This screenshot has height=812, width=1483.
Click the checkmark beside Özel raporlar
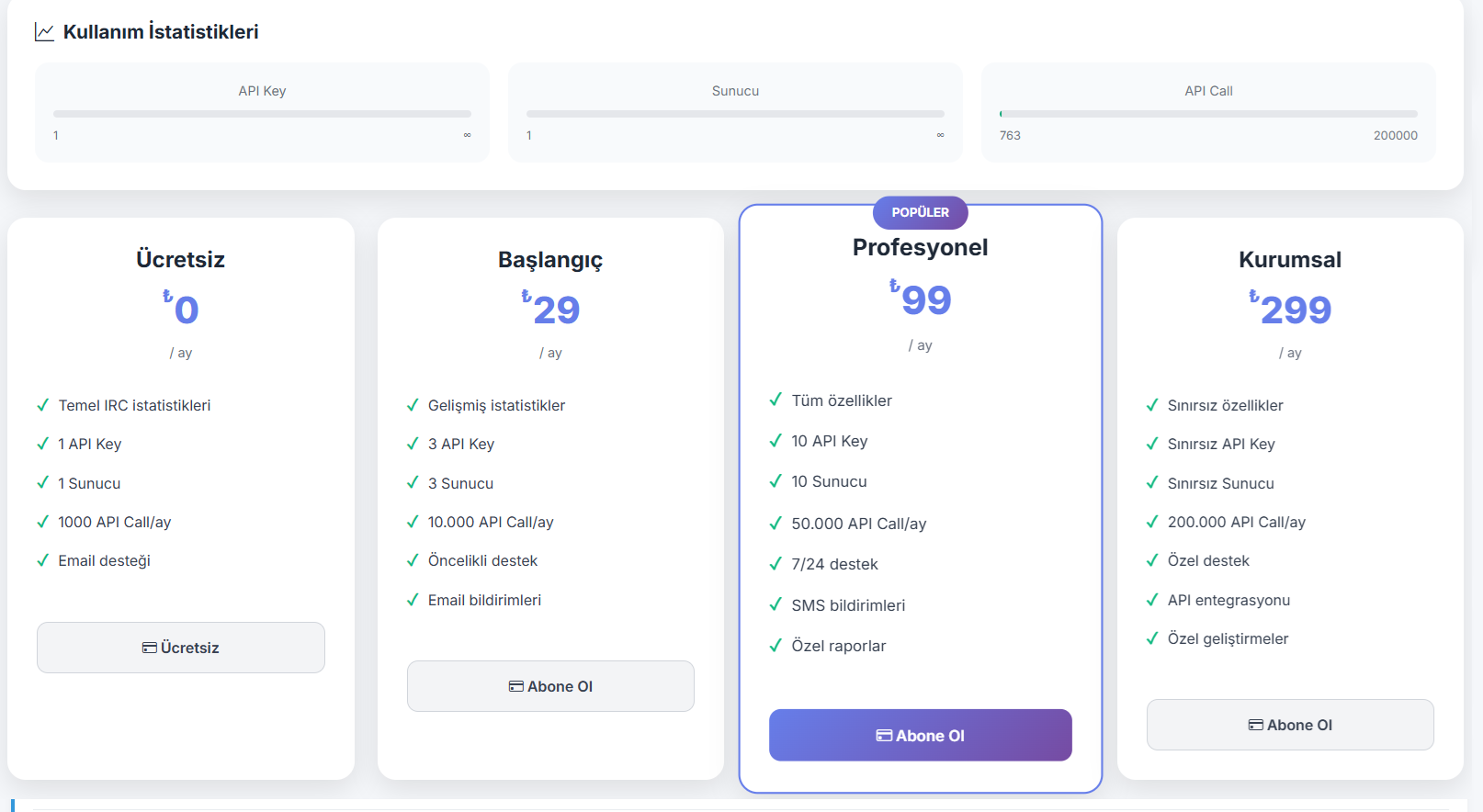click(x=775, y=646)
